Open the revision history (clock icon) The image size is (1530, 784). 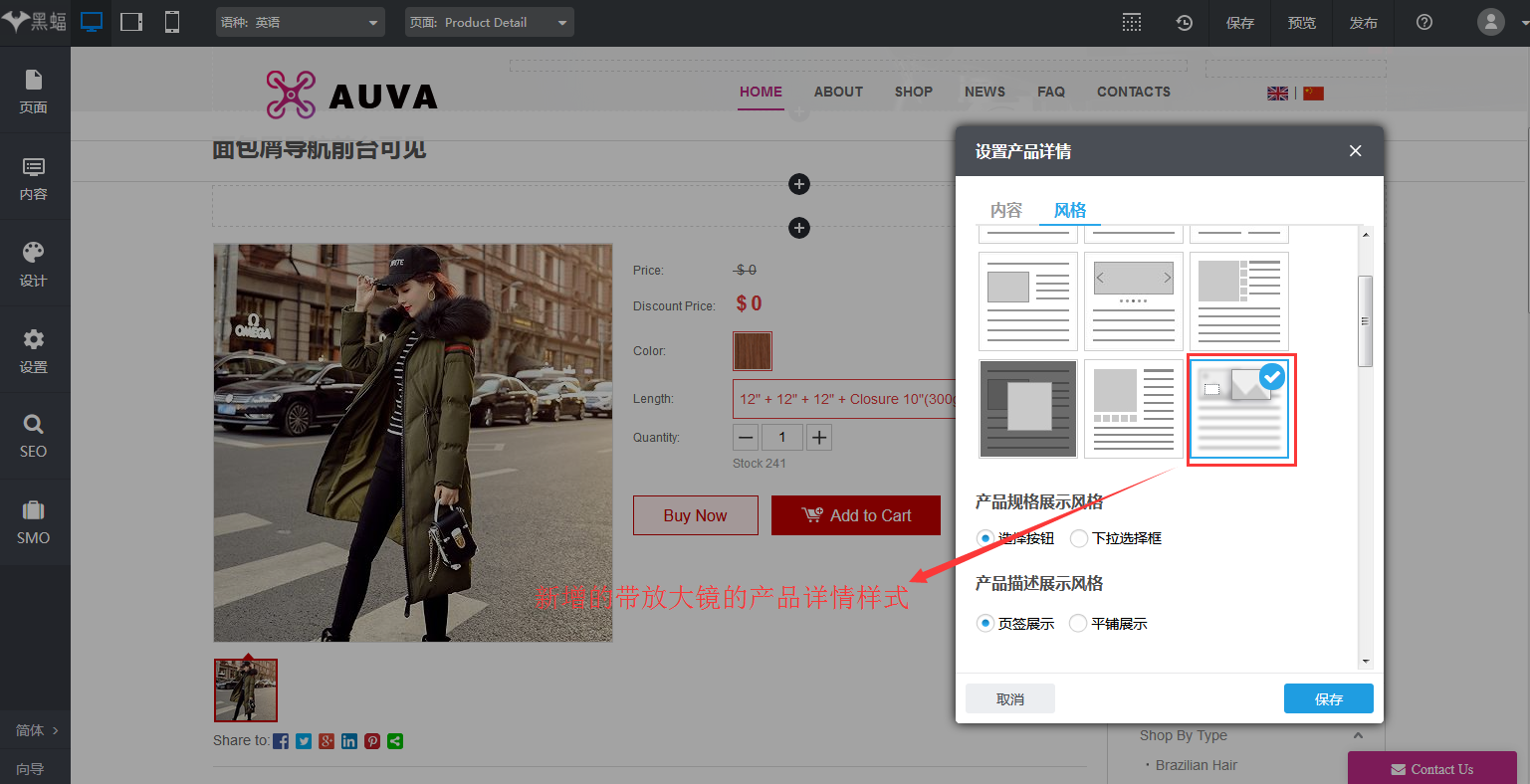(x=1184, y=22)
